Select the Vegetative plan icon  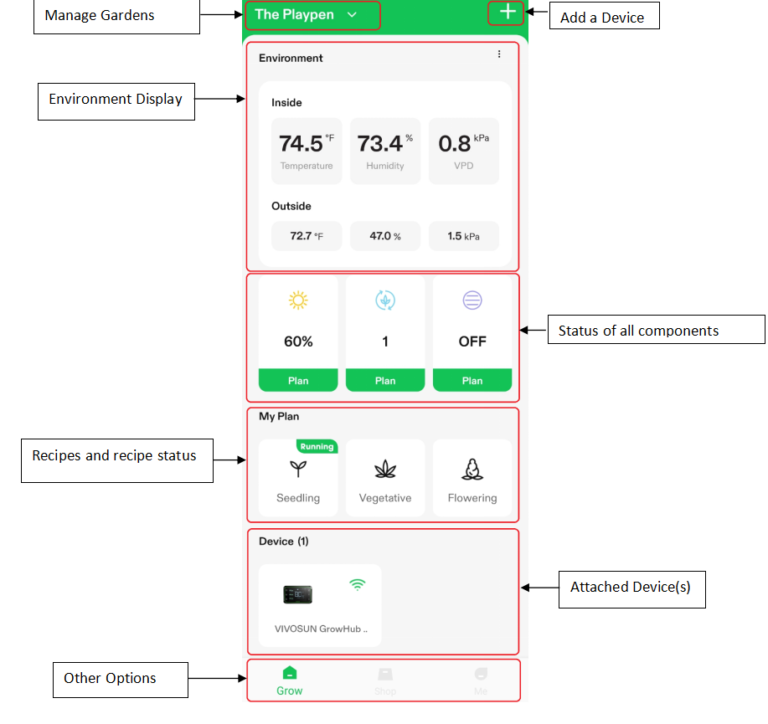[385, 470]
